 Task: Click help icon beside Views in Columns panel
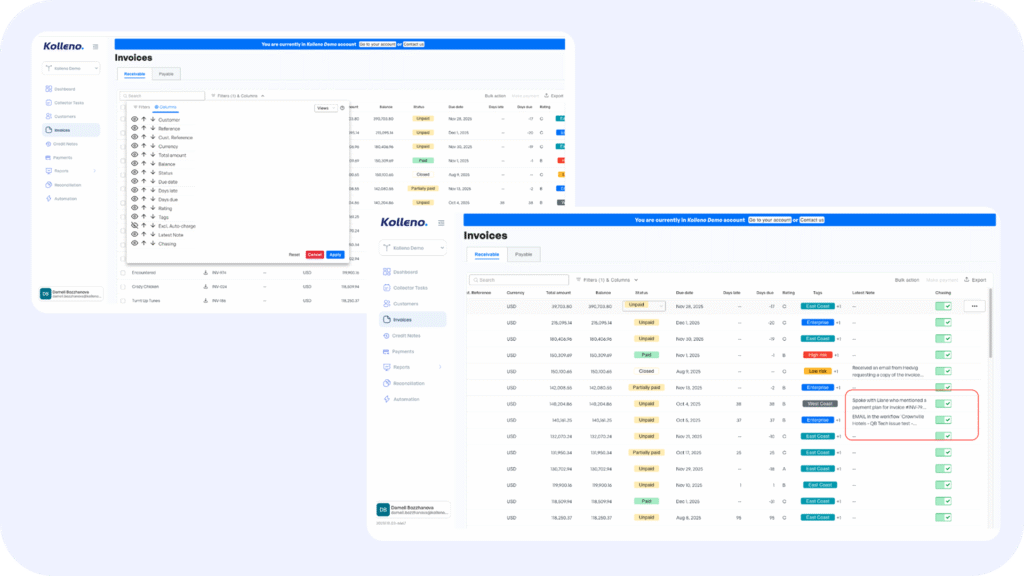coord(342,108)
